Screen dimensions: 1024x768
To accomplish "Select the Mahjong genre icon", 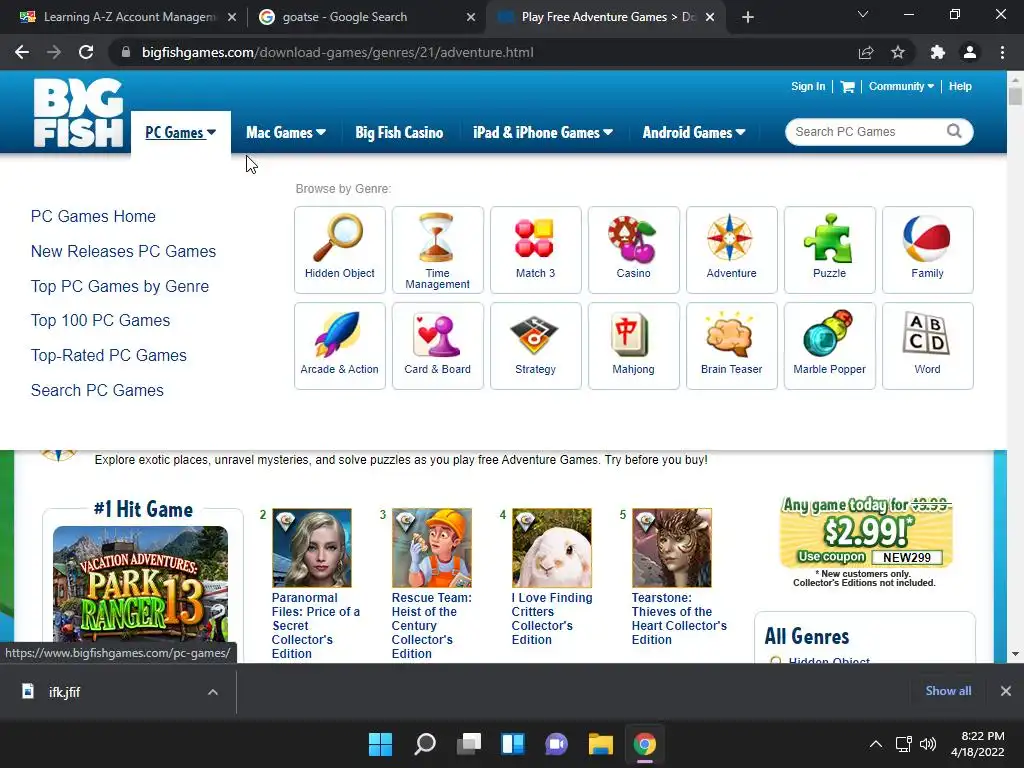I will 633,345.
